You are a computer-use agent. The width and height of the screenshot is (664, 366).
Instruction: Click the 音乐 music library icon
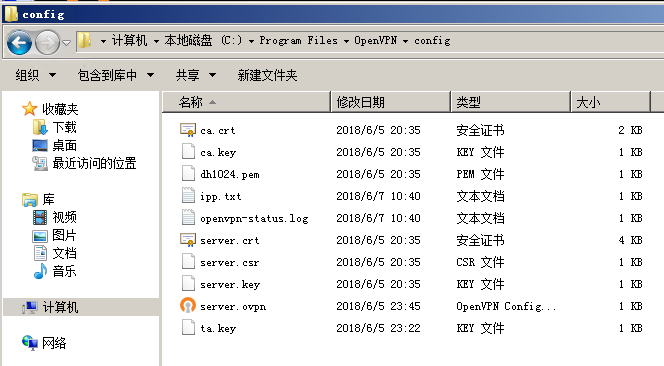click(x=40, y=271)
